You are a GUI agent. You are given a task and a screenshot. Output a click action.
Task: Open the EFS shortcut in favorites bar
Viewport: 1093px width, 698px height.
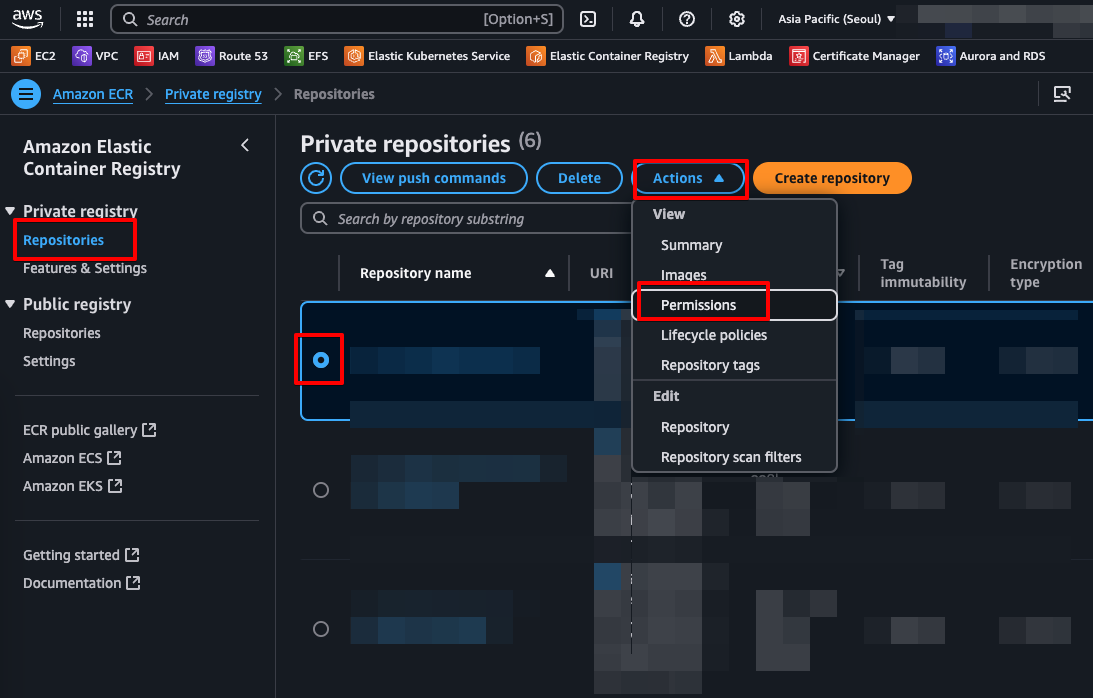pyautogui.click(x=307, y=56)
